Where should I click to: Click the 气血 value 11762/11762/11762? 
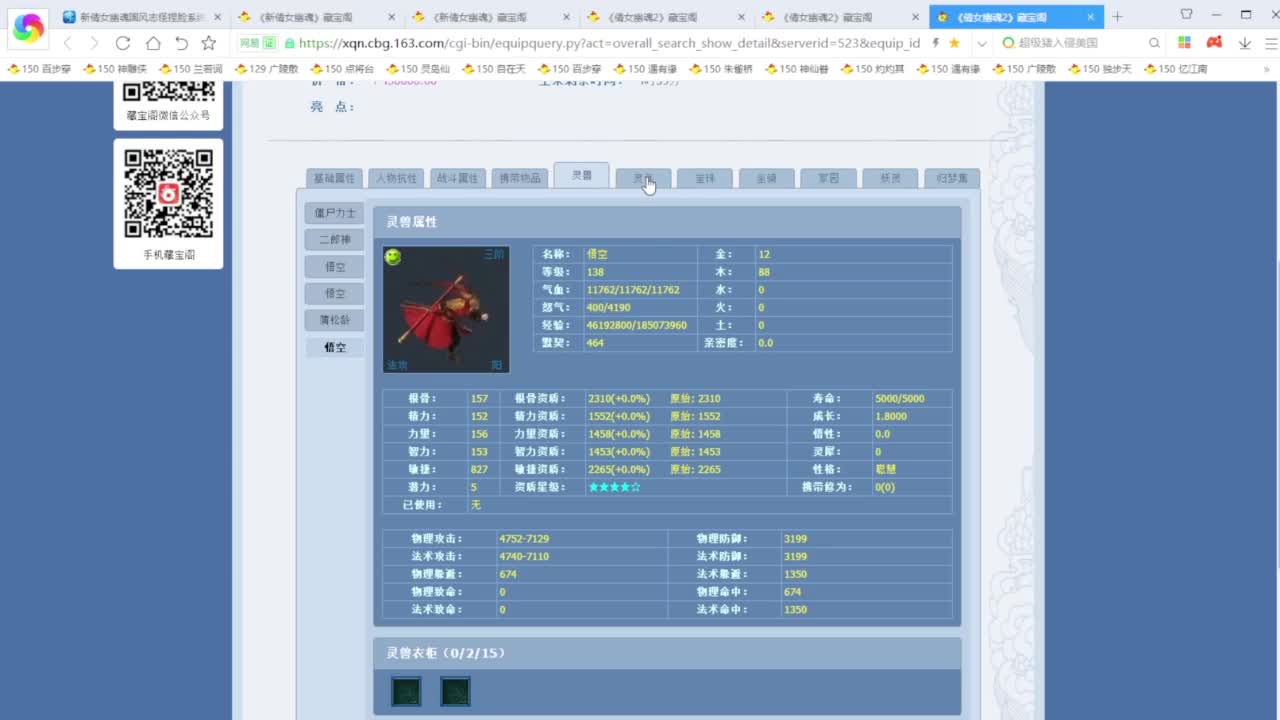(x=633, y=290)
